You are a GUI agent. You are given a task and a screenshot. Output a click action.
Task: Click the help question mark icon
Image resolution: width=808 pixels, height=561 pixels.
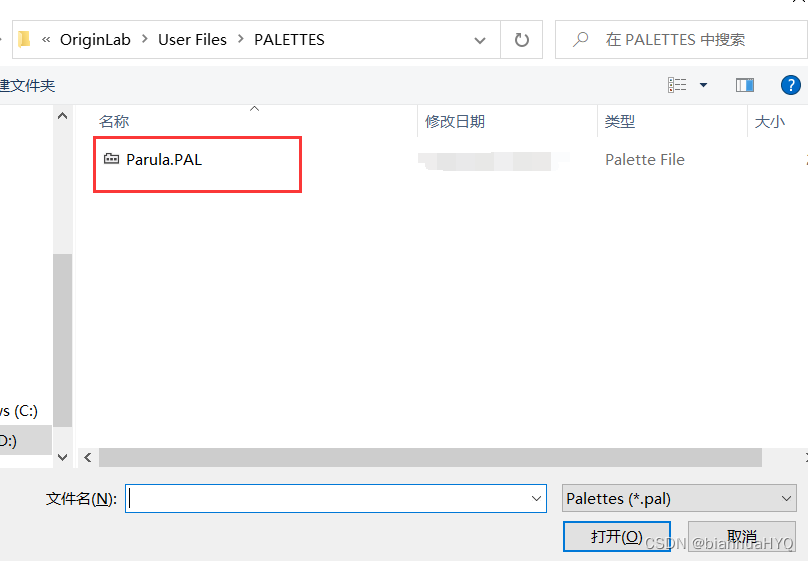coord(790,85)
